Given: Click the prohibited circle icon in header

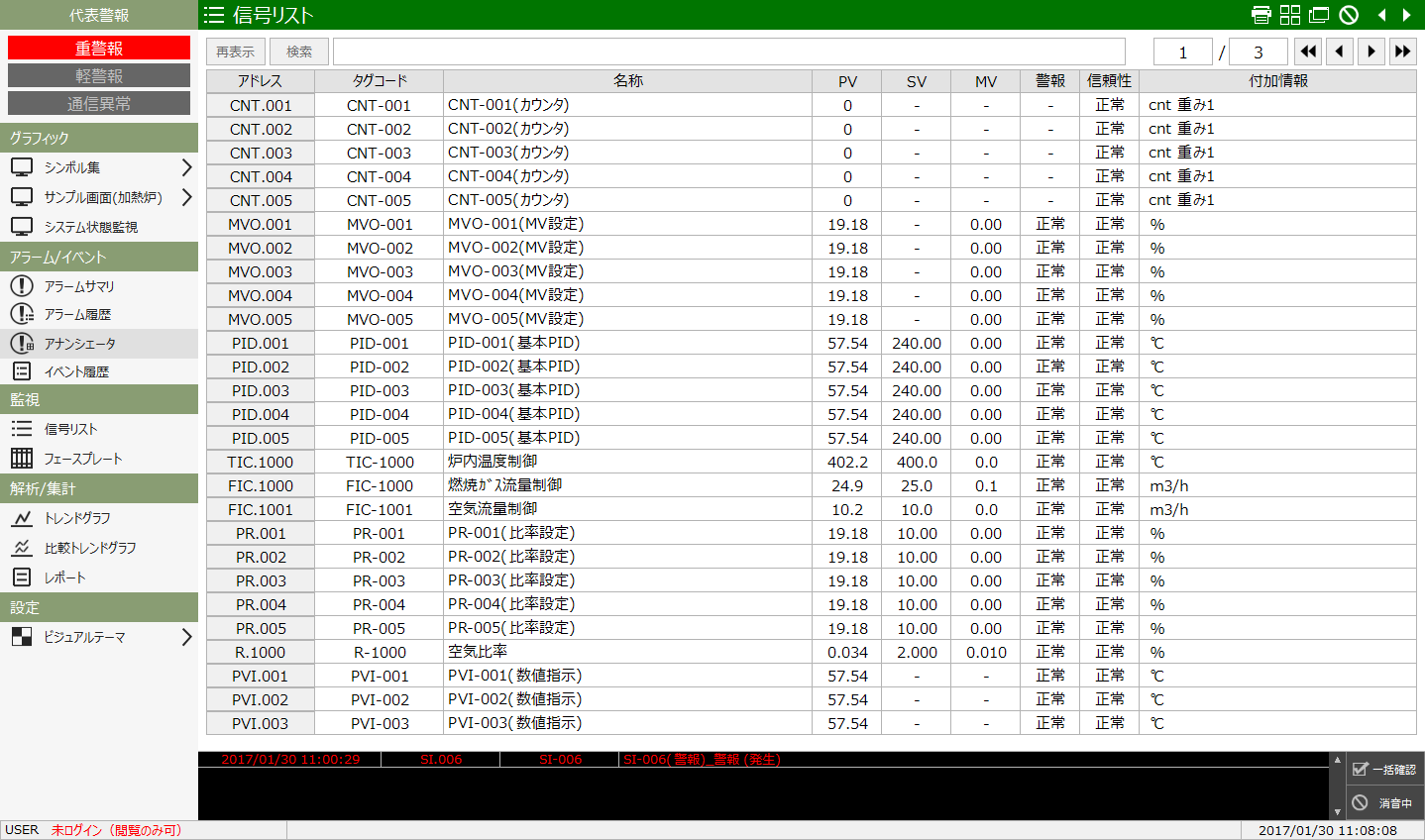Looking at the screenshot, I should point(1349,15).
